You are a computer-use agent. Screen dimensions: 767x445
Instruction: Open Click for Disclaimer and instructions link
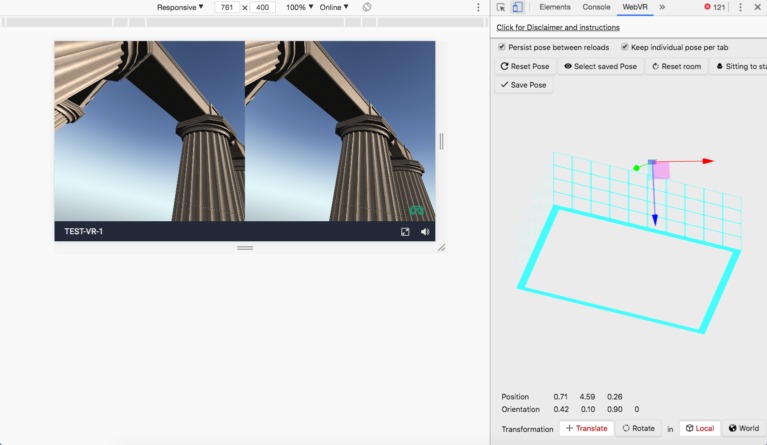pos(558,27)
